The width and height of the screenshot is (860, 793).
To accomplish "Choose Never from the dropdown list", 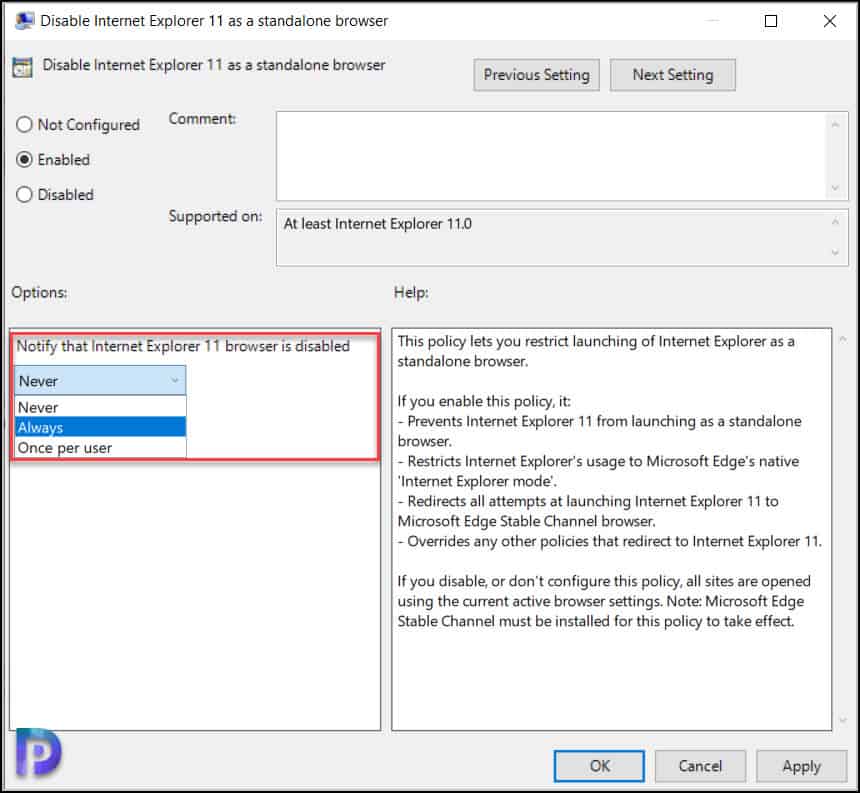I will tap(100, 407).
